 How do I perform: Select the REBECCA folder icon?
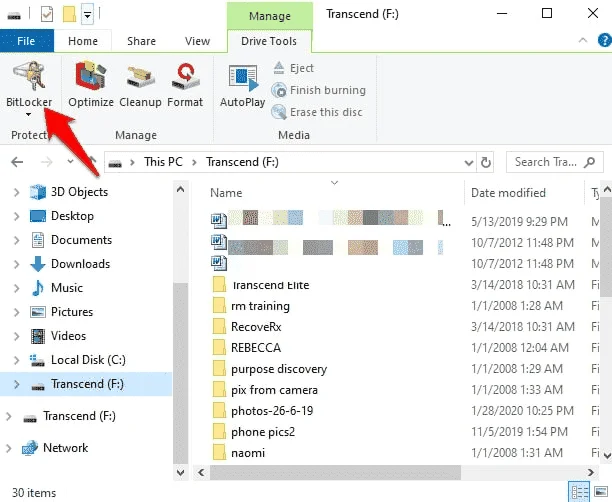[x=219, y=348]
